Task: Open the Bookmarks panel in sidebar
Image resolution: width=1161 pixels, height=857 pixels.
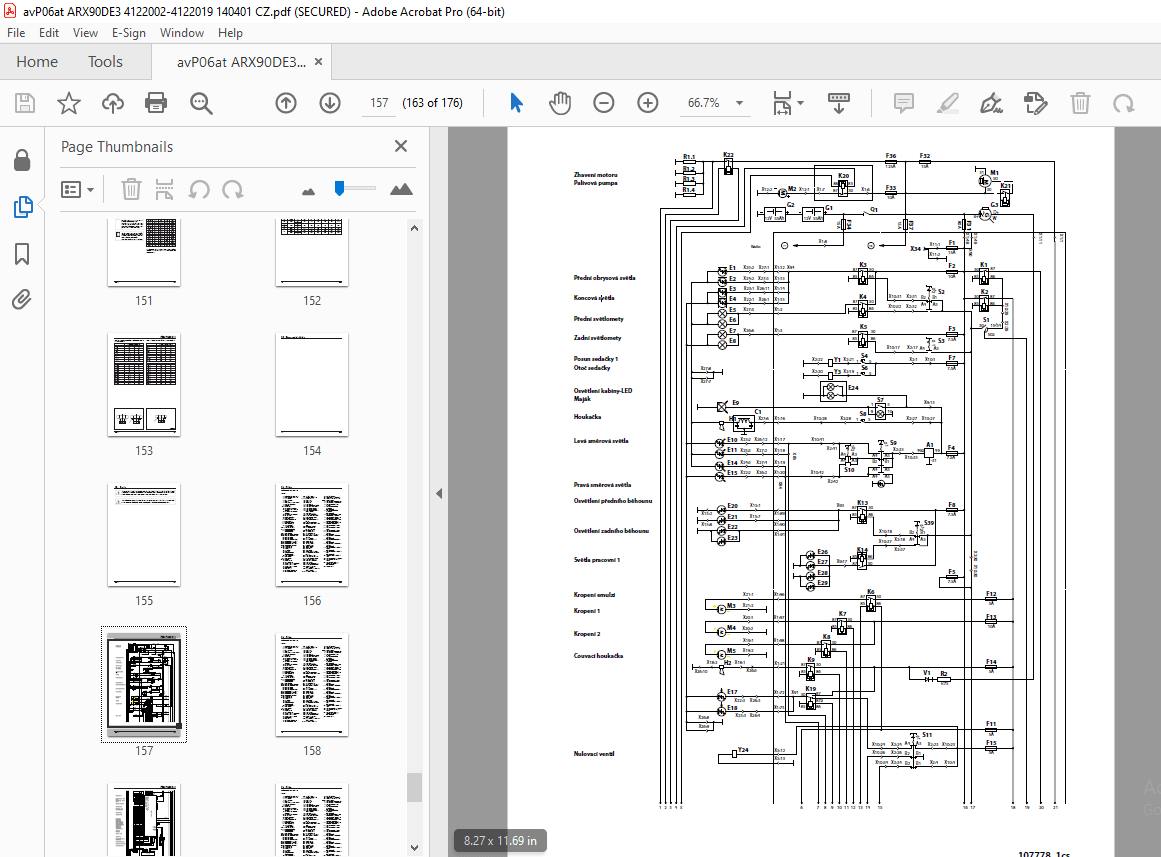Action: (x=22, y=254)
